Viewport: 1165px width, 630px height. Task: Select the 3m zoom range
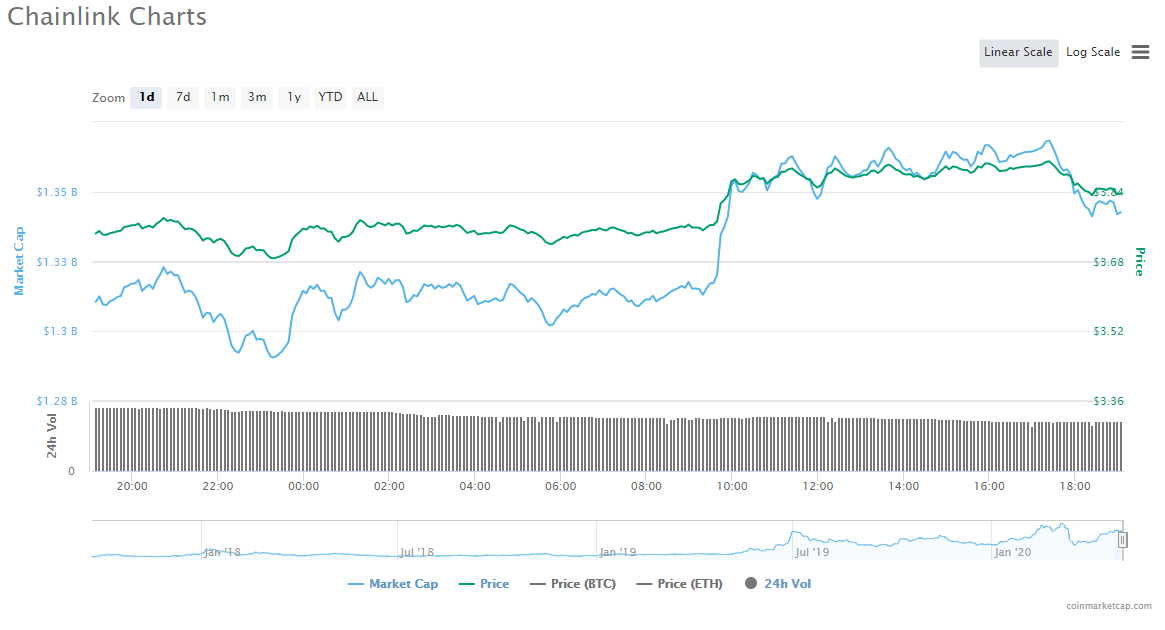point(257,97)
